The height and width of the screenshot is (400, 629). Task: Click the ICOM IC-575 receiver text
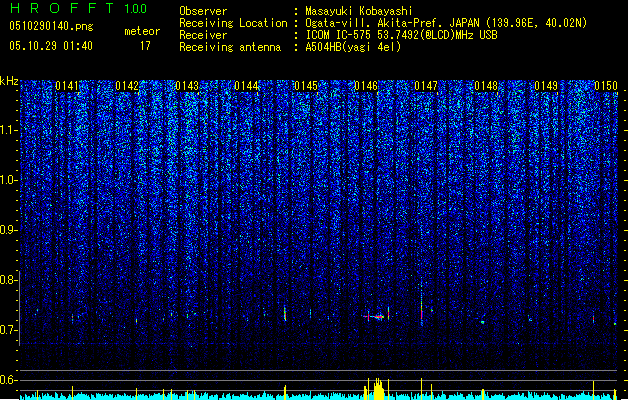click(x=401, y=35)
